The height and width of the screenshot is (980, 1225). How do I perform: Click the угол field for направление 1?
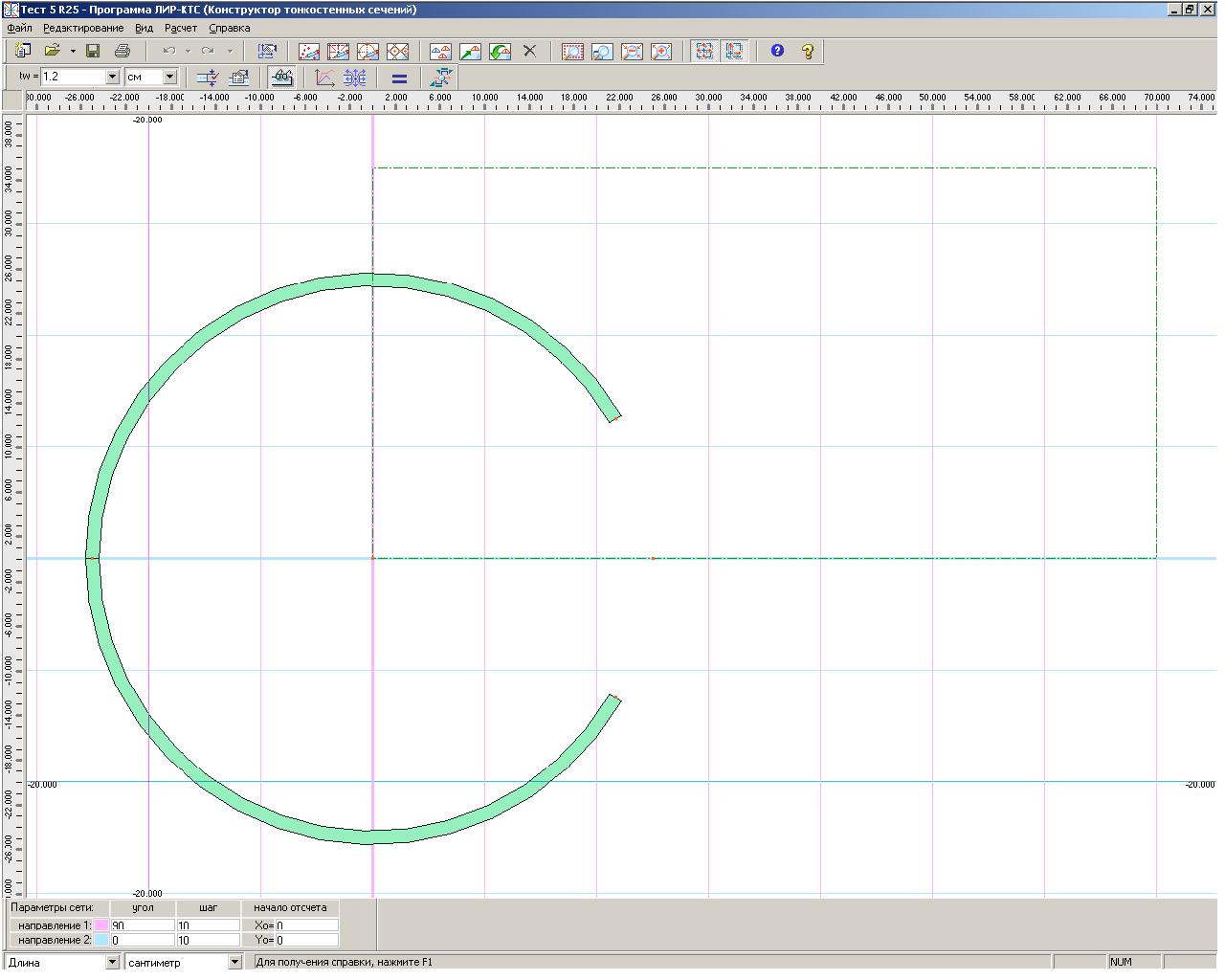click(x=143, y=925)
